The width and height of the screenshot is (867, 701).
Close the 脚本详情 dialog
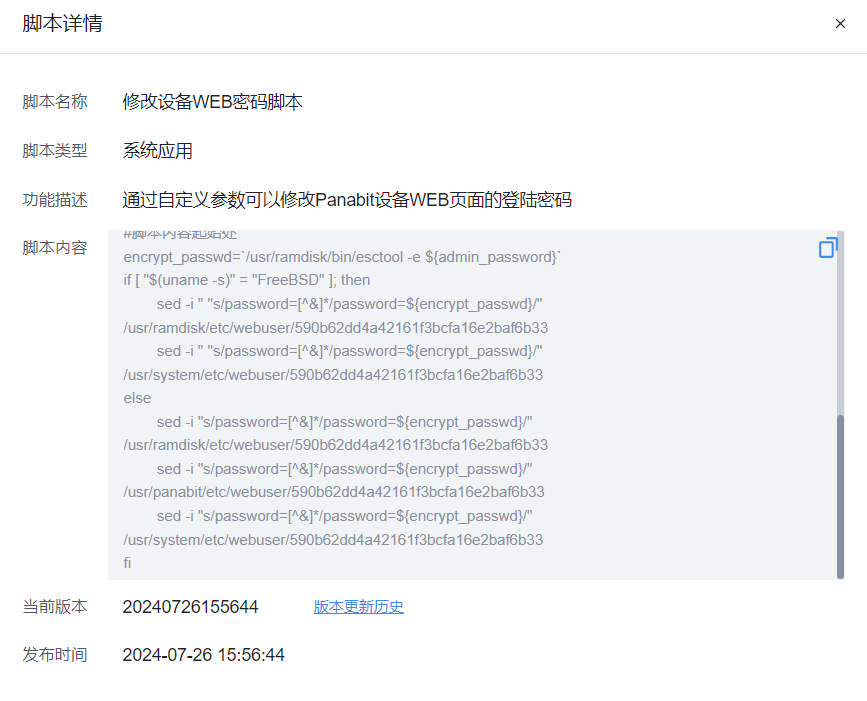point(841,23)
